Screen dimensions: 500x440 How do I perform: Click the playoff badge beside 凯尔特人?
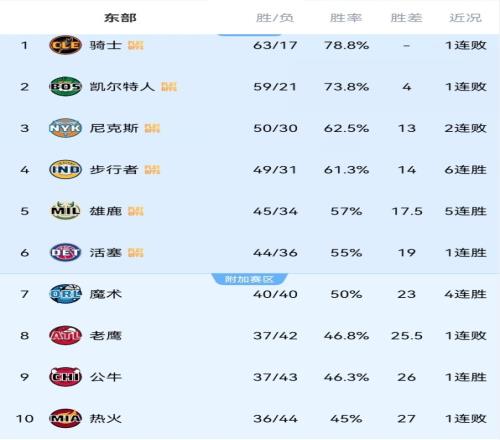(169, 87)
